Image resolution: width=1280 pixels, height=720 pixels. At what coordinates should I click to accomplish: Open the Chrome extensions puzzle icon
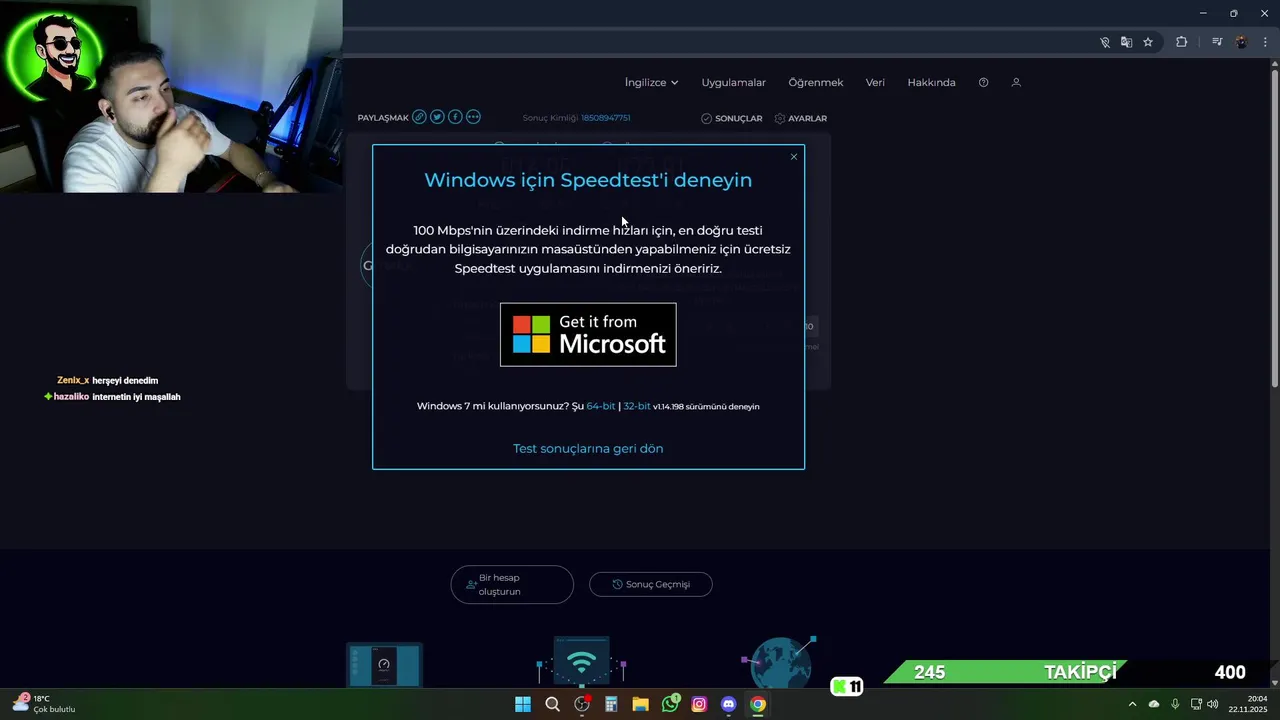pos(1181,42)
